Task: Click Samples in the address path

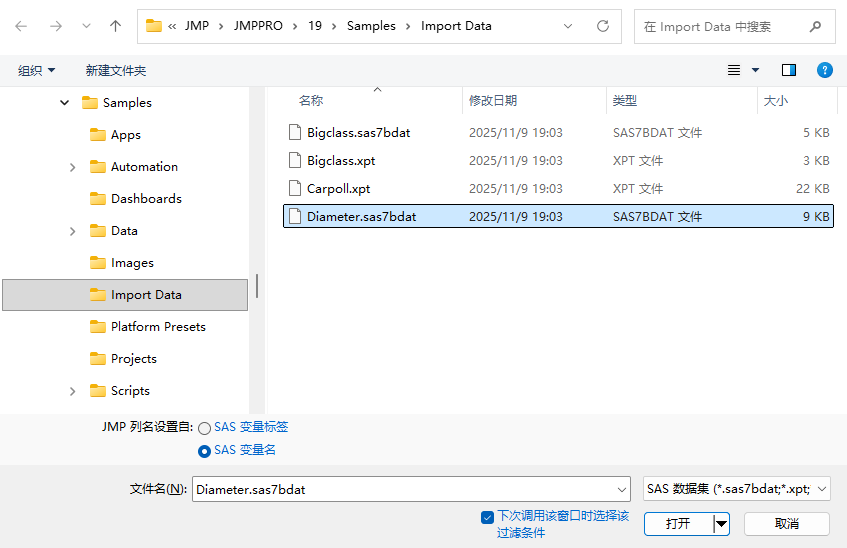Action: point(371,26)
